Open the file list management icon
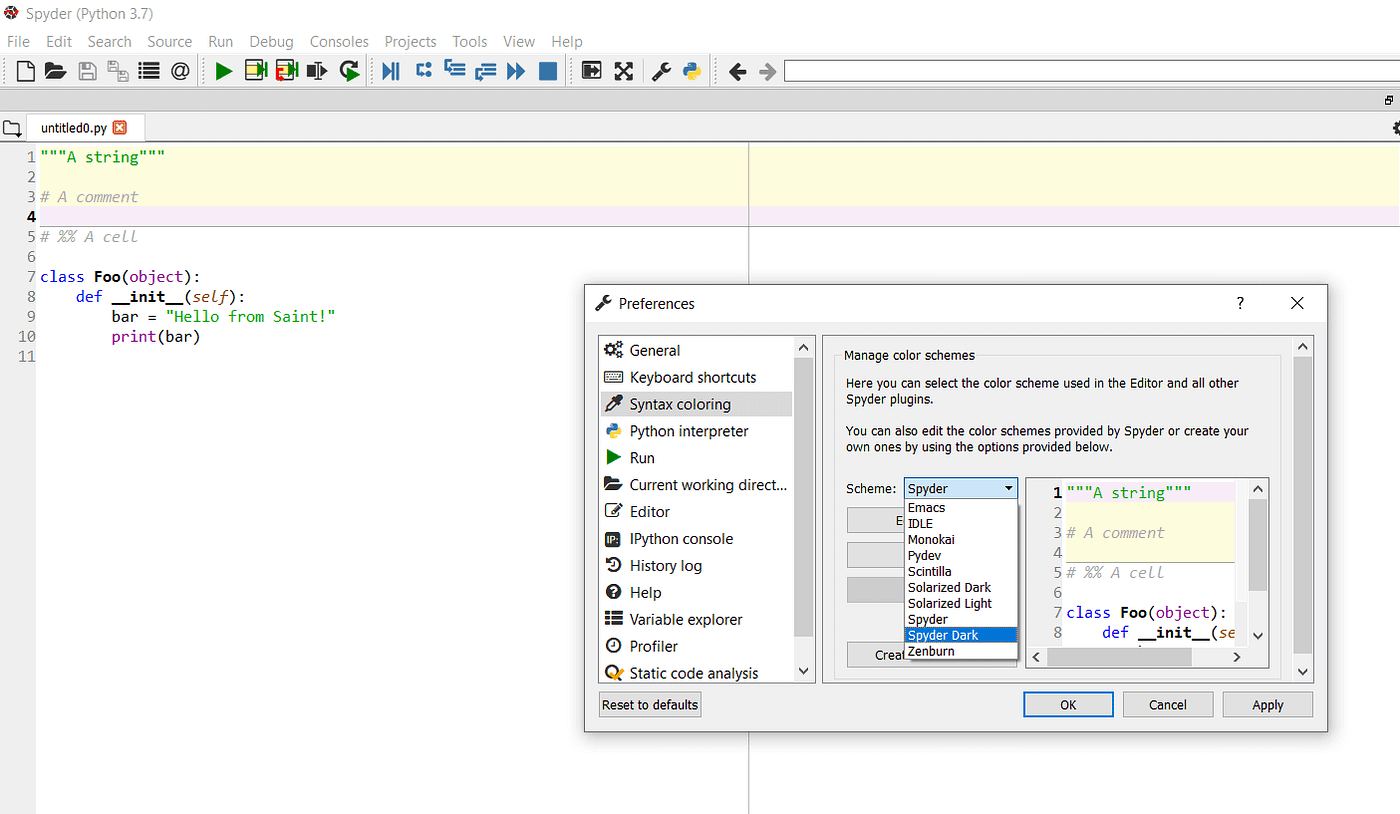Image resolution: width=1400 pixels, height=814 pixels. (x=149, y=71)
